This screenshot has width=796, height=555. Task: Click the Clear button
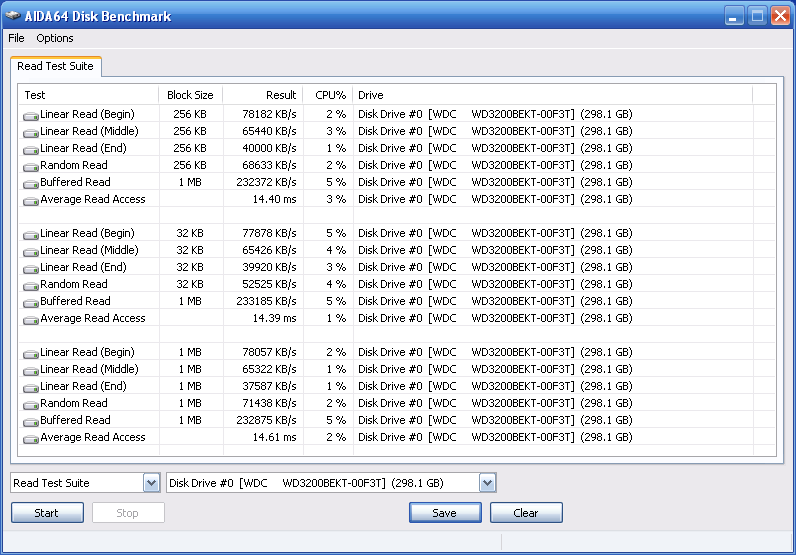click(526, 513)
